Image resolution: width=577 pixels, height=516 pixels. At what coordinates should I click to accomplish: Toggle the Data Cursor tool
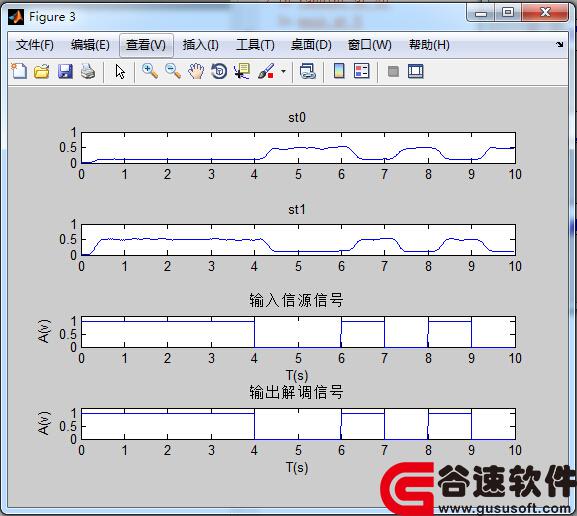(242, 71)
